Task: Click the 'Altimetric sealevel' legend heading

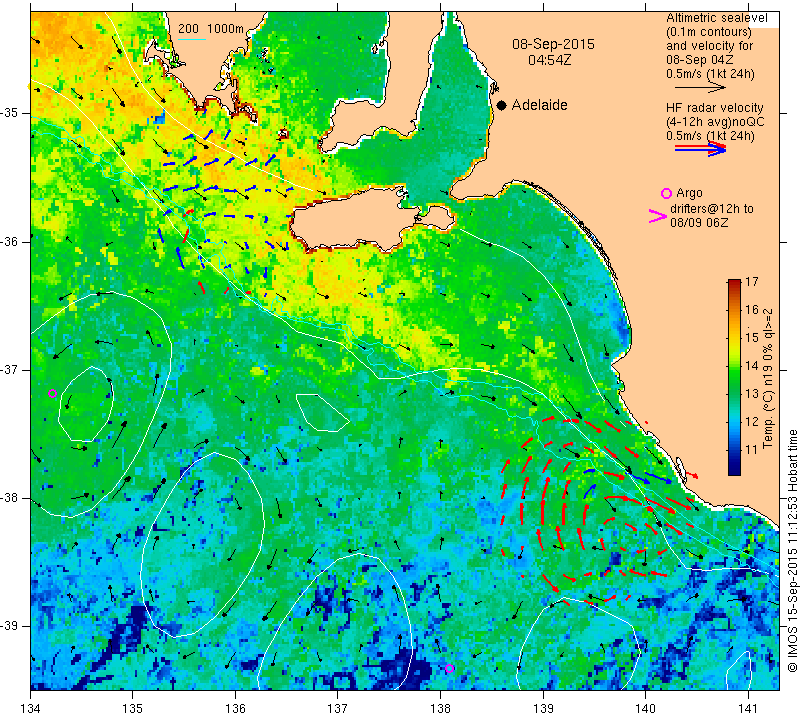Action: pos(716,18)
